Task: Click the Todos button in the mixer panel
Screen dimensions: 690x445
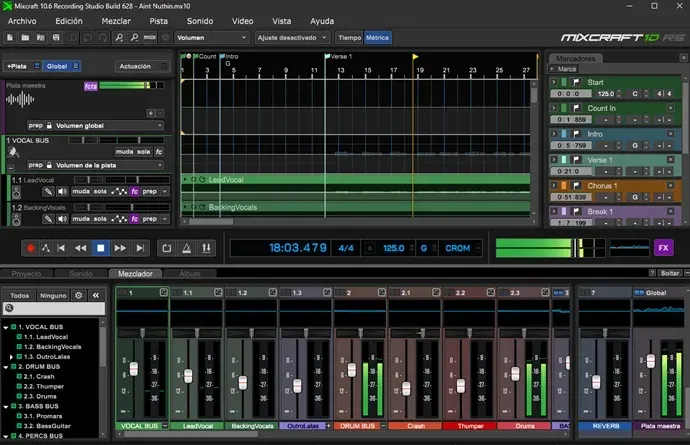Action: click(19, 295)
